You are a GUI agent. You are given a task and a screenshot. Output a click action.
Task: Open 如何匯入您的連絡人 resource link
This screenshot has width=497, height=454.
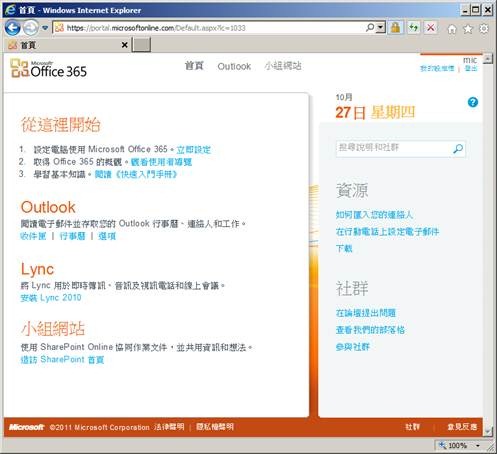click(374, 214)
